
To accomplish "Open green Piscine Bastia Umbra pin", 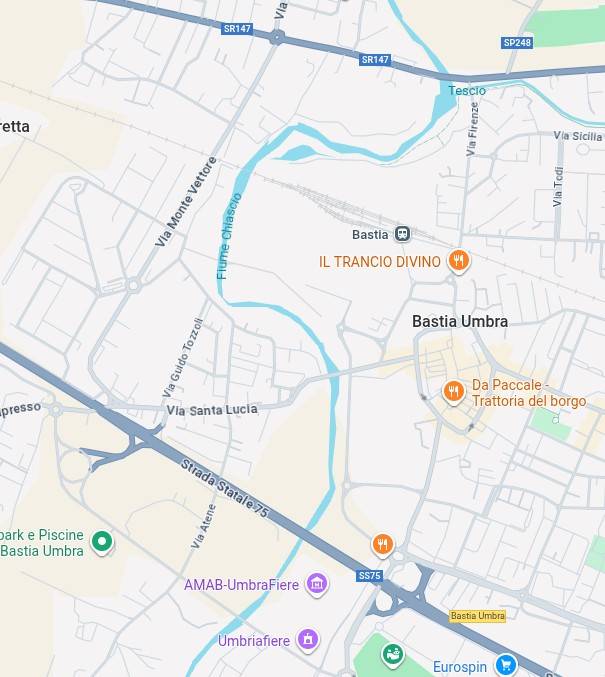I will [x=102, y=542].
